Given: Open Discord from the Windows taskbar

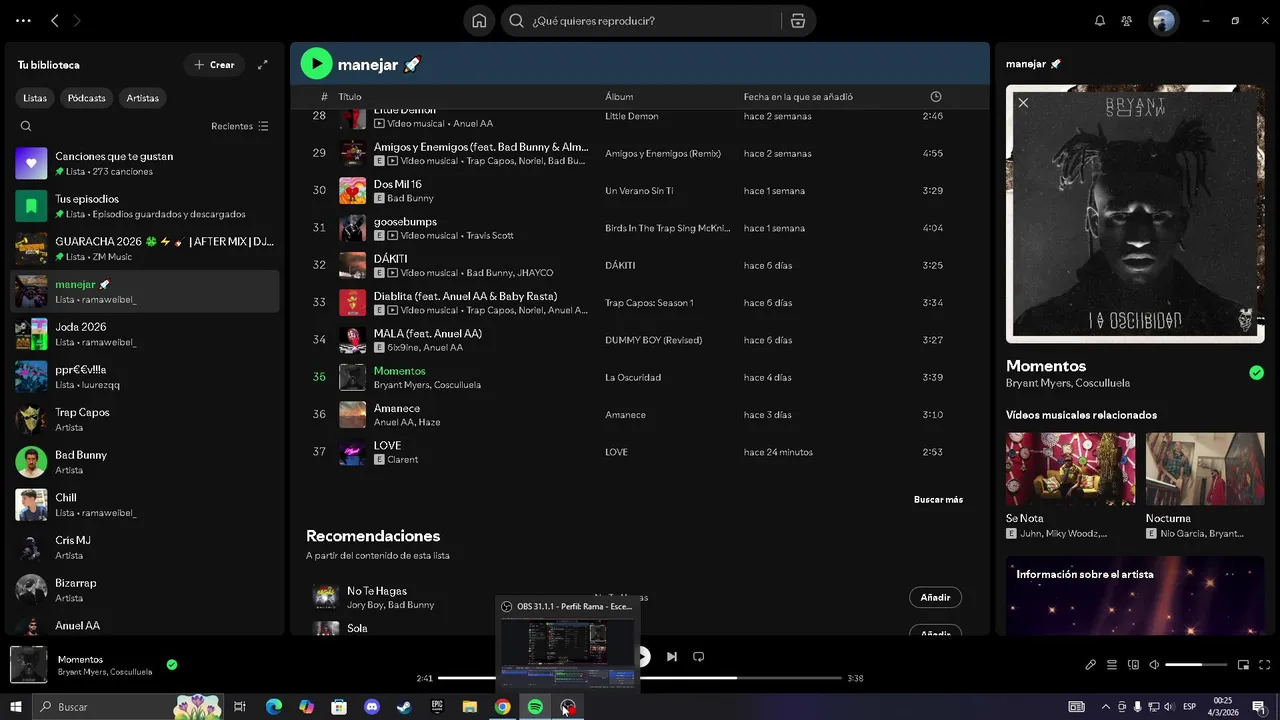Looking at the screenshot, I should (x=372, y=707).
